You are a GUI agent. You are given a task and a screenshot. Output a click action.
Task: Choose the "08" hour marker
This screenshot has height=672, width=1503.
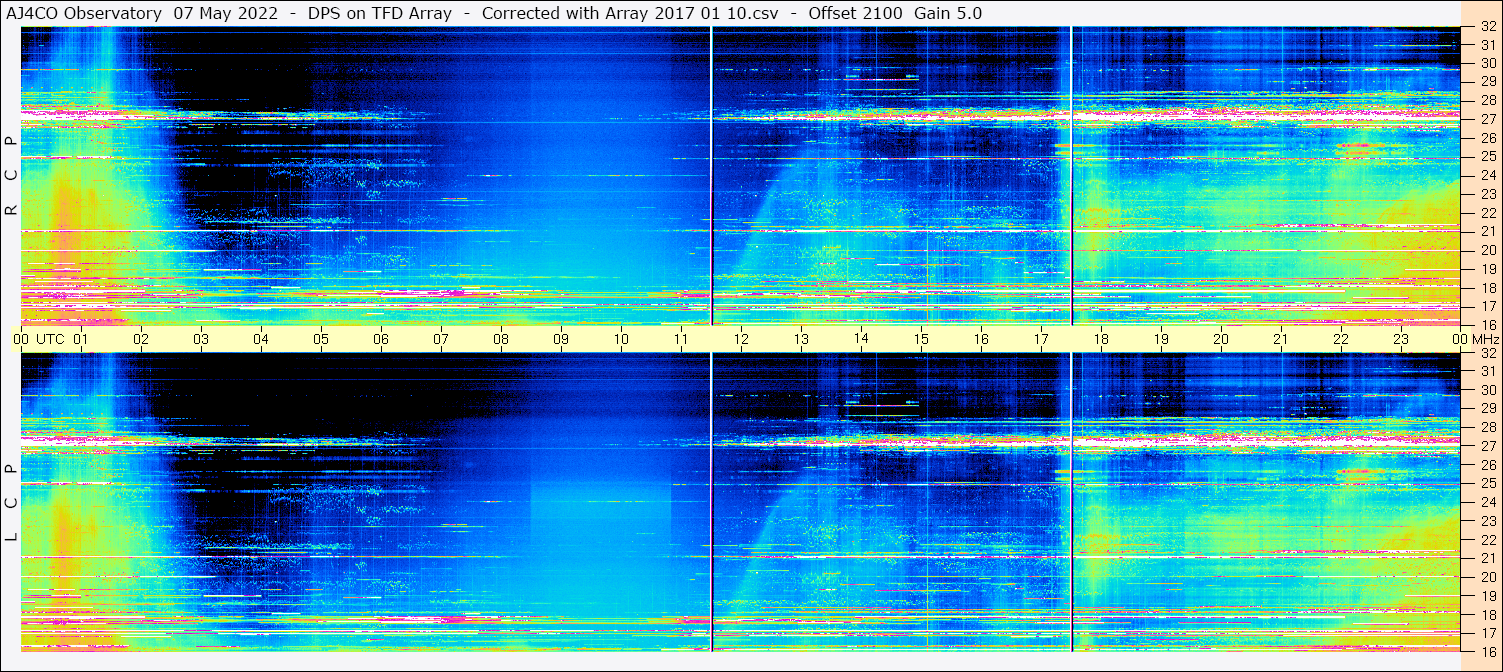coord(501,339)
